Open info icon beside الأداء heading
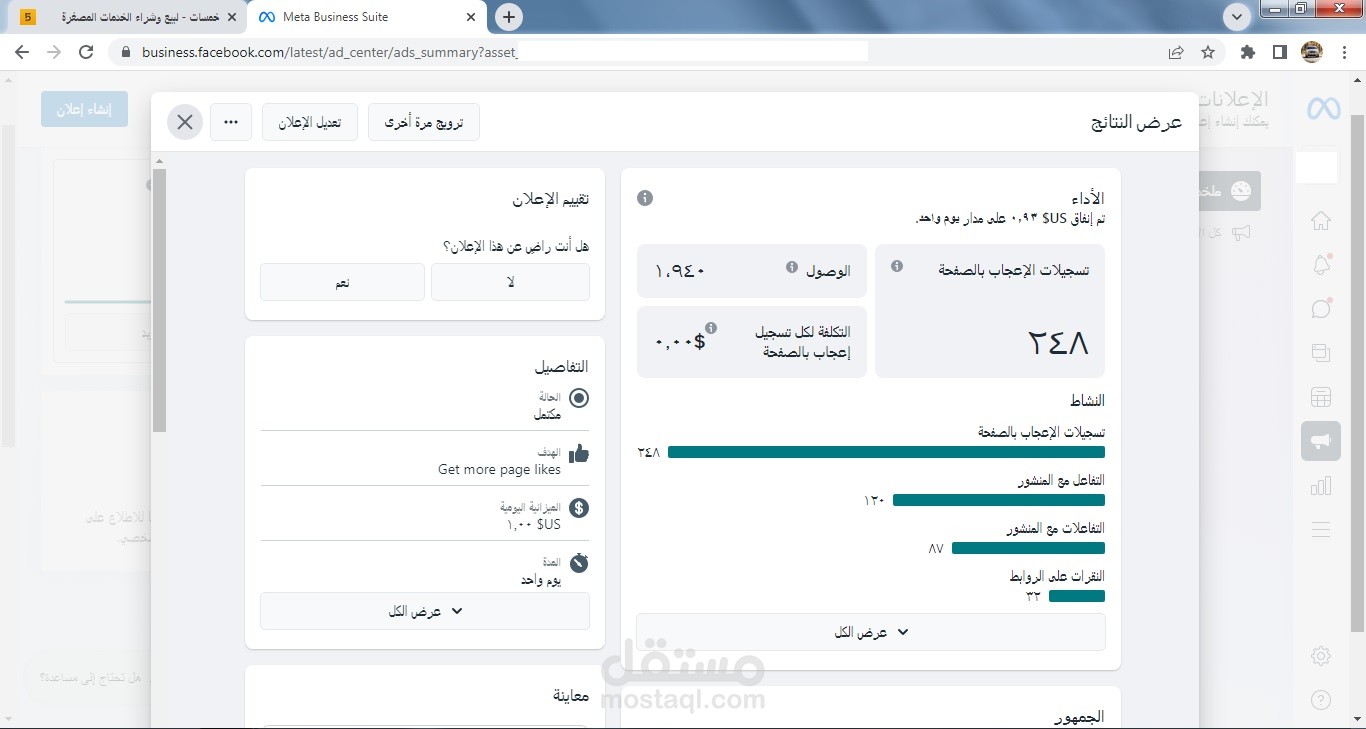This screenshot has height=729, width=1366. pos(645,198)
